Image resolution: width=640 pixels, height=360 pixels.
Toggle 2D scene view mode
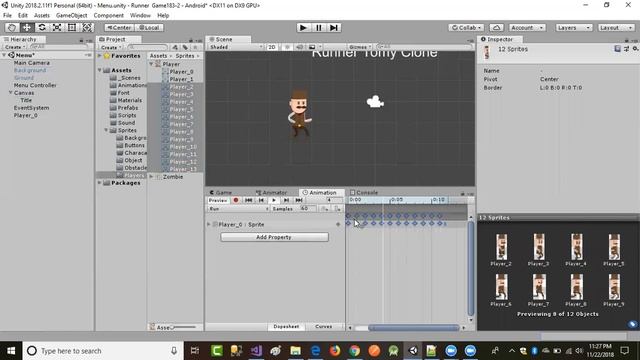pyautogui.click(x=272, y=47)
